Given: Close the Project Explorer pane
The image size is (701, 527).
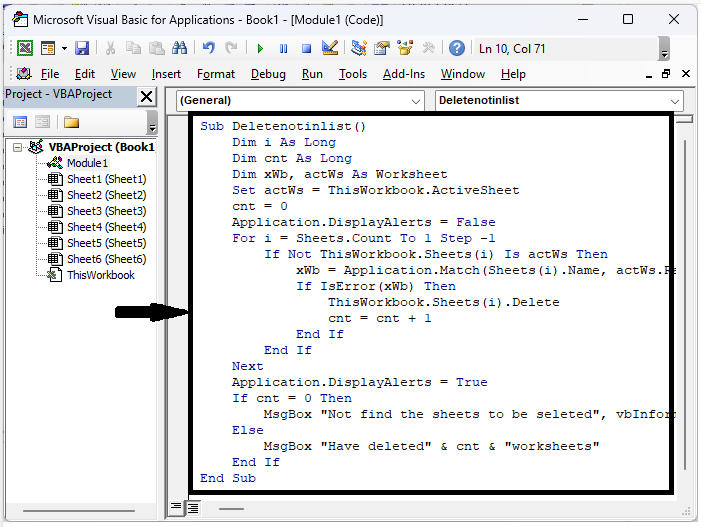Looking at the screenshot, I should [146, 96].
